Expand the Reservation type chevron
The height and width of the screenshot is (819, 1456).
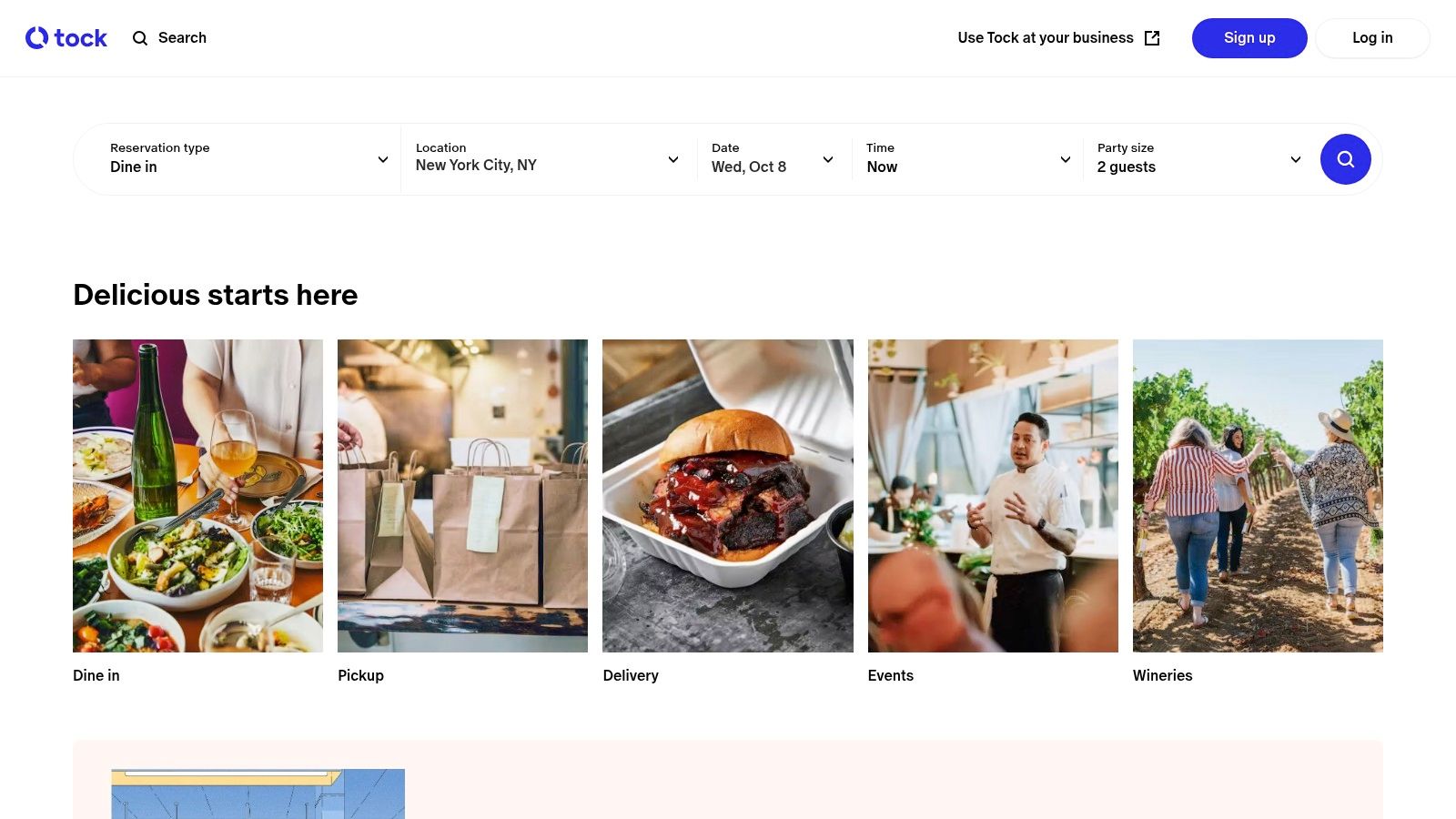[x=383, y=160]
